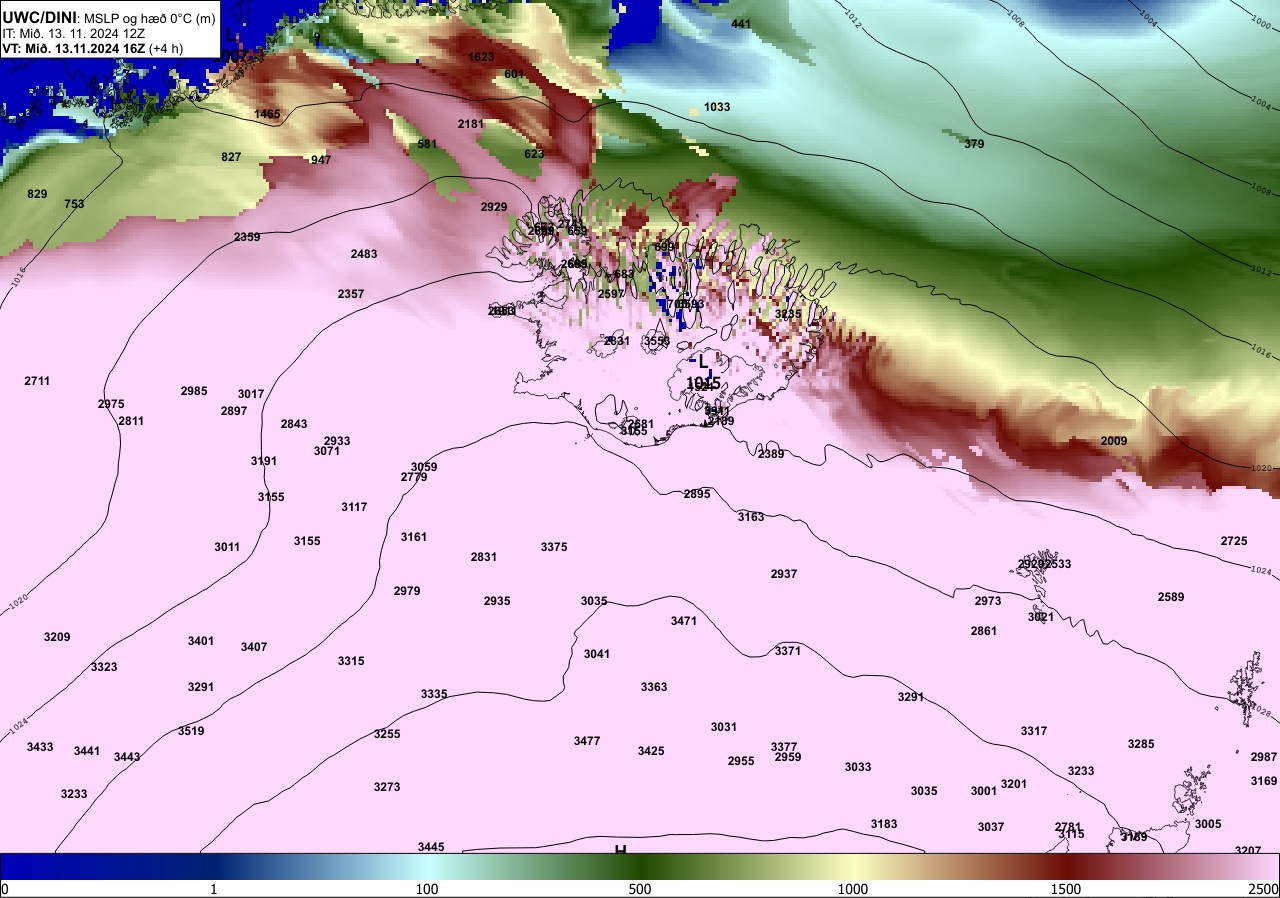This screenshot has height=898, width=1280.
Task: Click the UWC/DINI title text
Action: (x=39, y=16)
